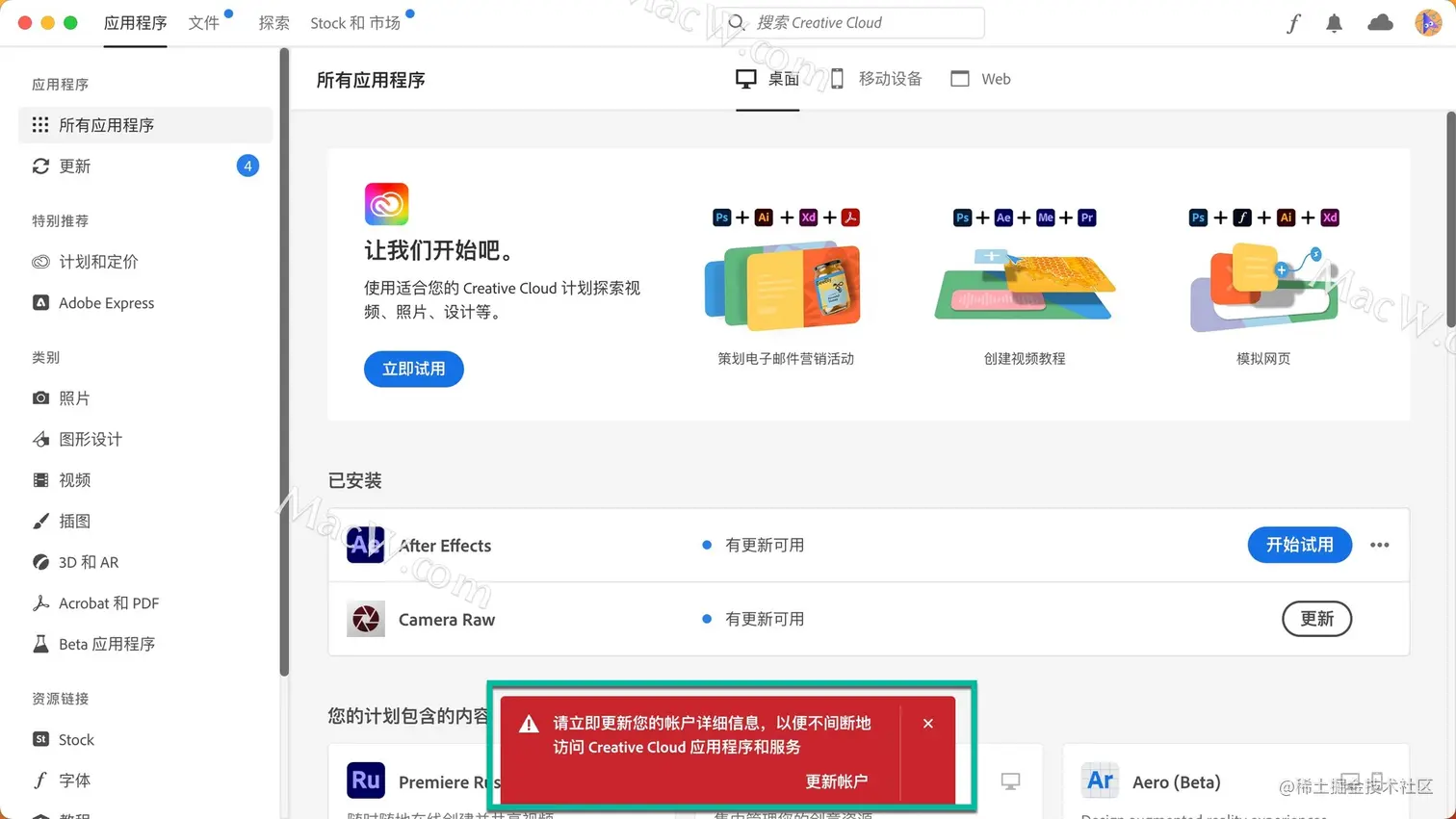Open the fonts icon in top bar

[x=1293, y=23]
